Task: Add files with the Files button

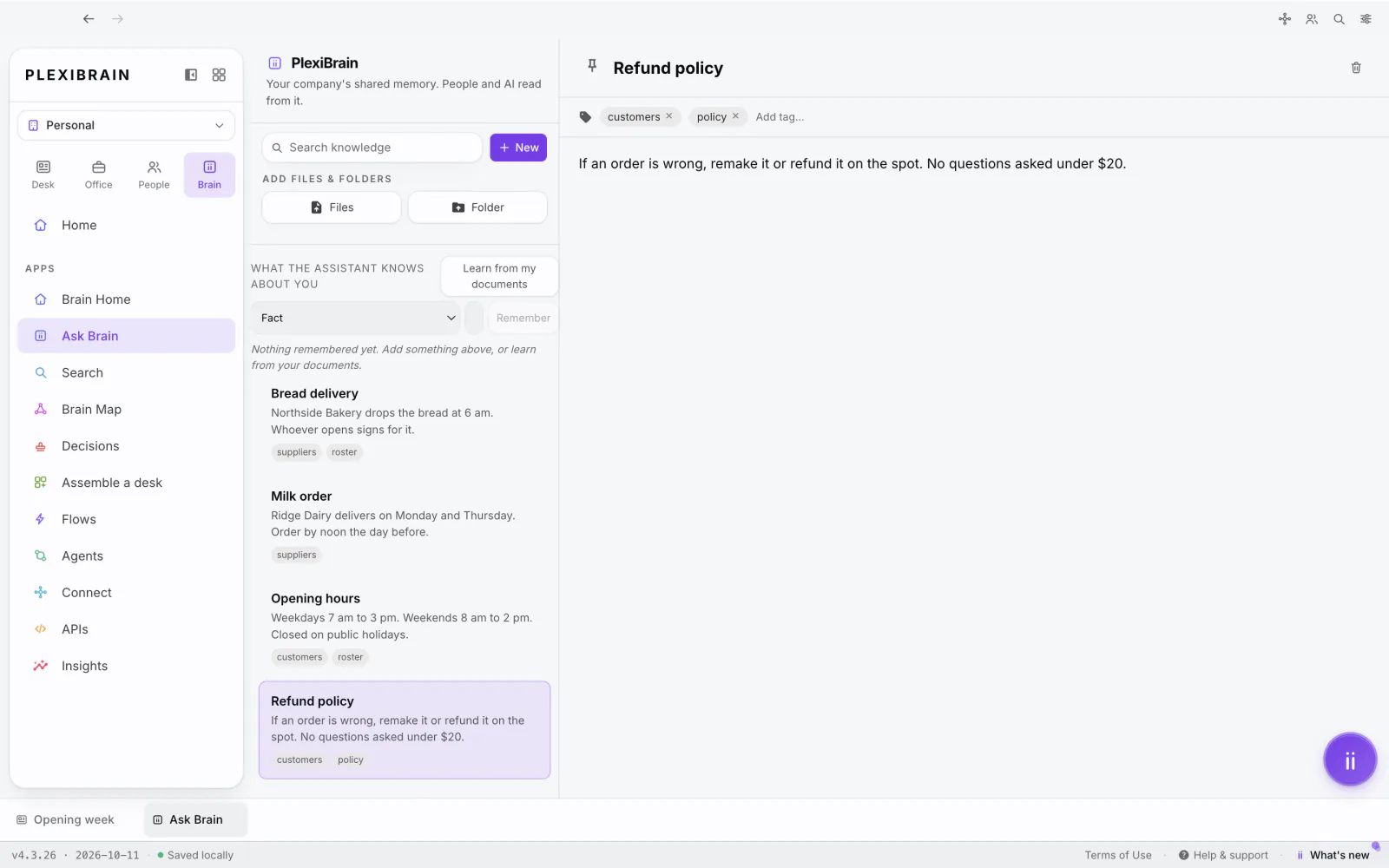Action: [x=332, y=207]
